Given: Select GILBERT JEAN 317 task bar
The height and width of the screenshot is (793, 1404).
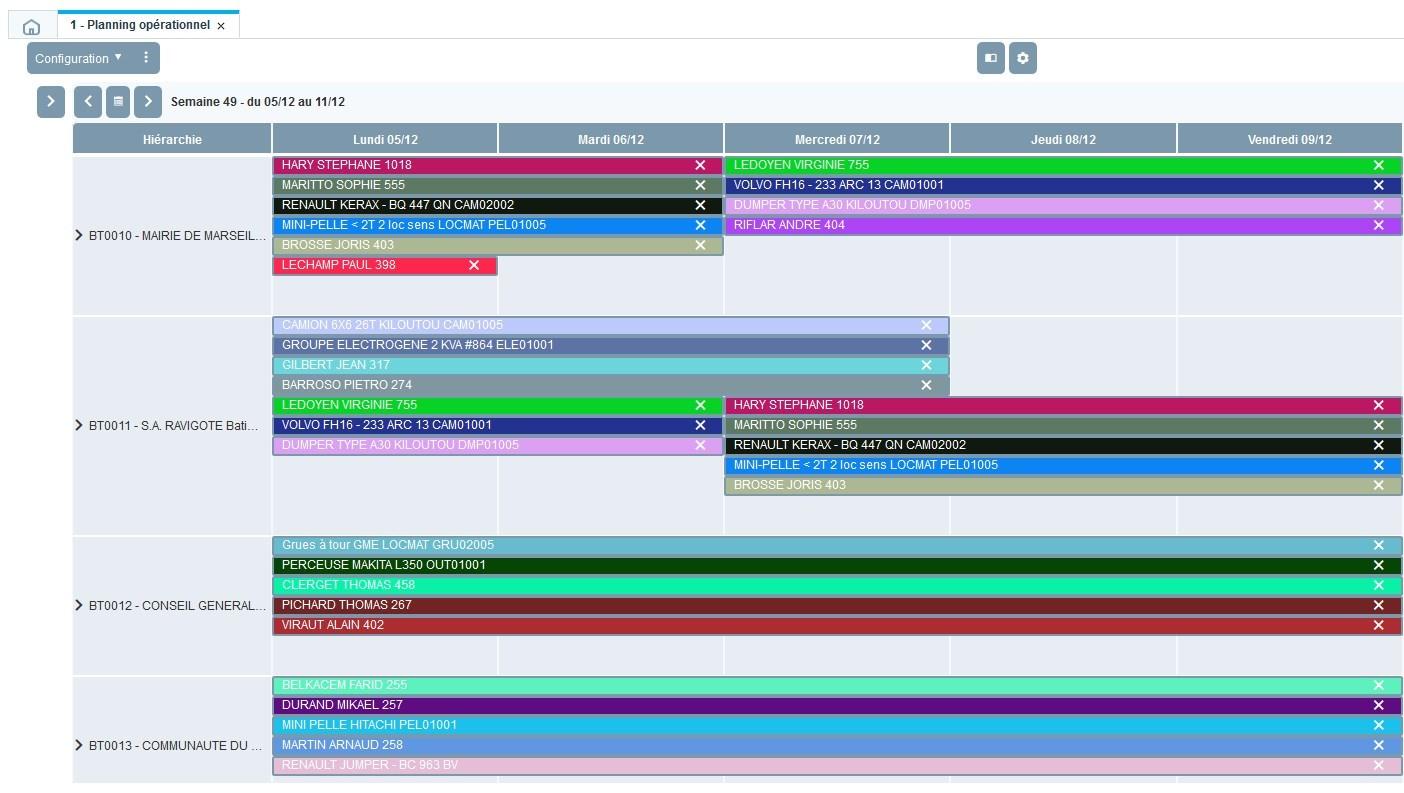Looking at the screenshot, I should pyautogui.click(x=611, y=365).
